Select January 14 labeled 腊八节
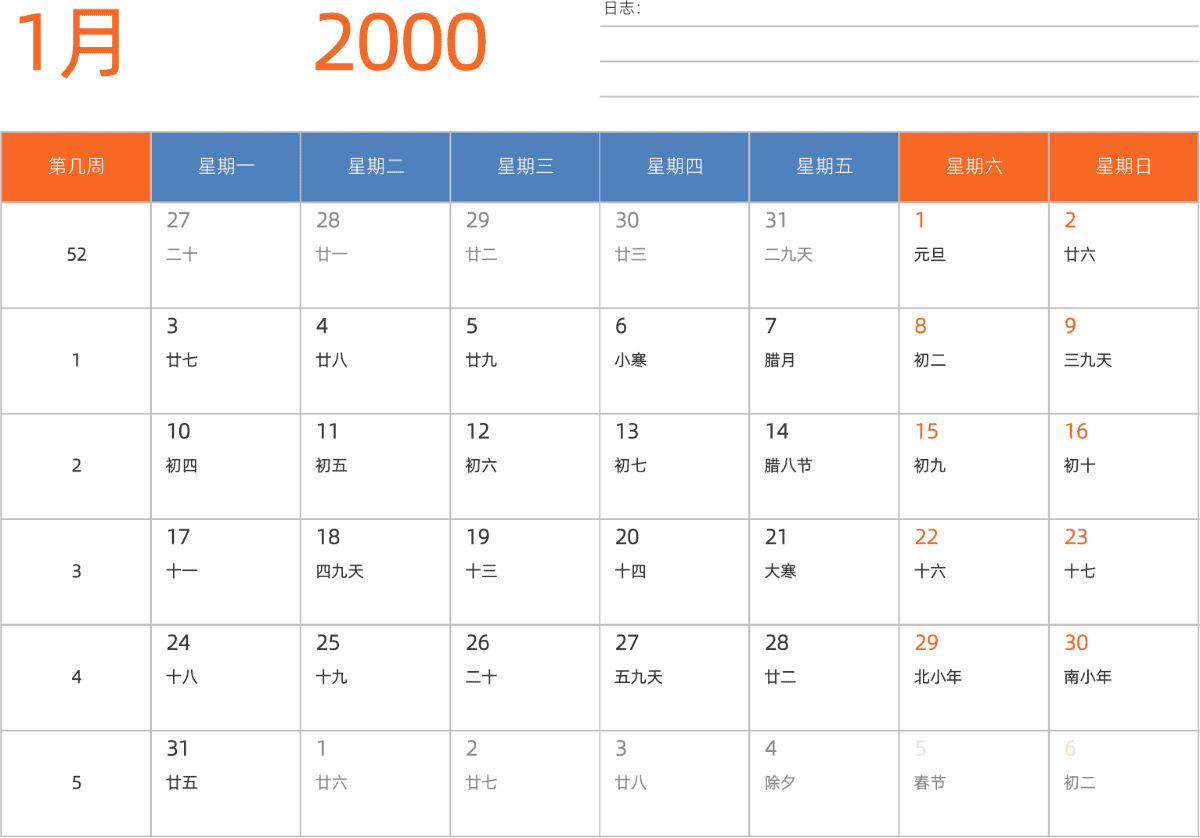1200x838 pixels. tap(824, 466)
